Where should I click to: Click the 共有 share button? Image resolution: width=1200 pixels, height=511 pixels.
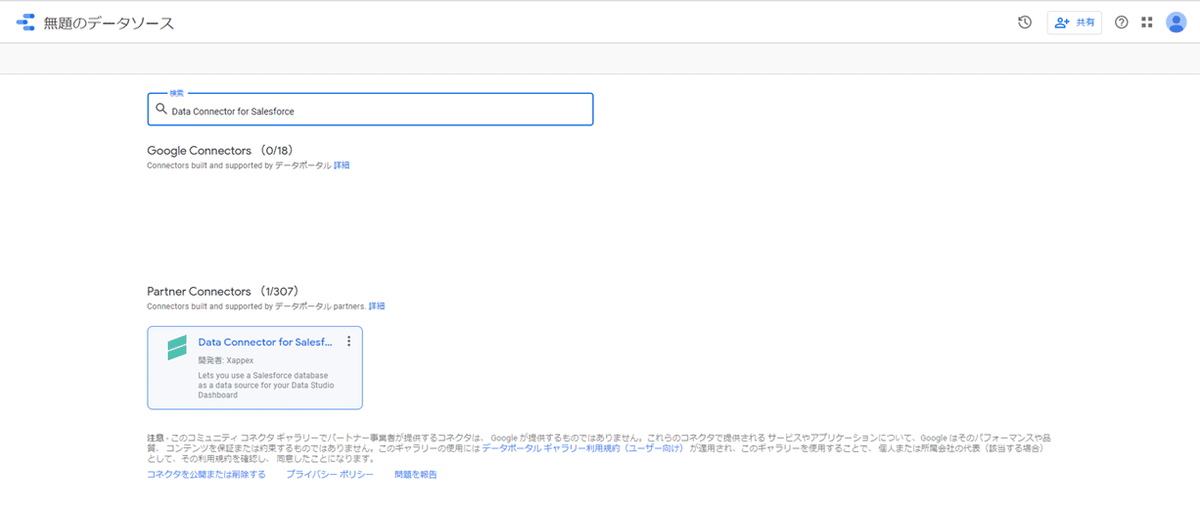pyautogui.click(x=1074, y=22)
